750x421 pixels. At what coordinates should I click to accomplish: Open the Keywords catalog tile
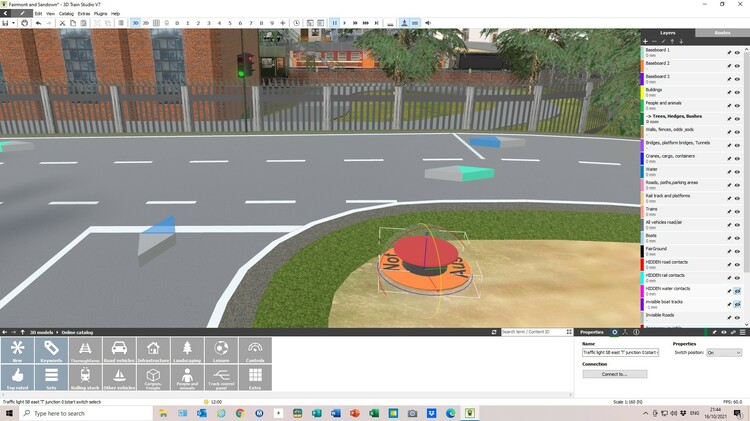(x=51, y=350)
